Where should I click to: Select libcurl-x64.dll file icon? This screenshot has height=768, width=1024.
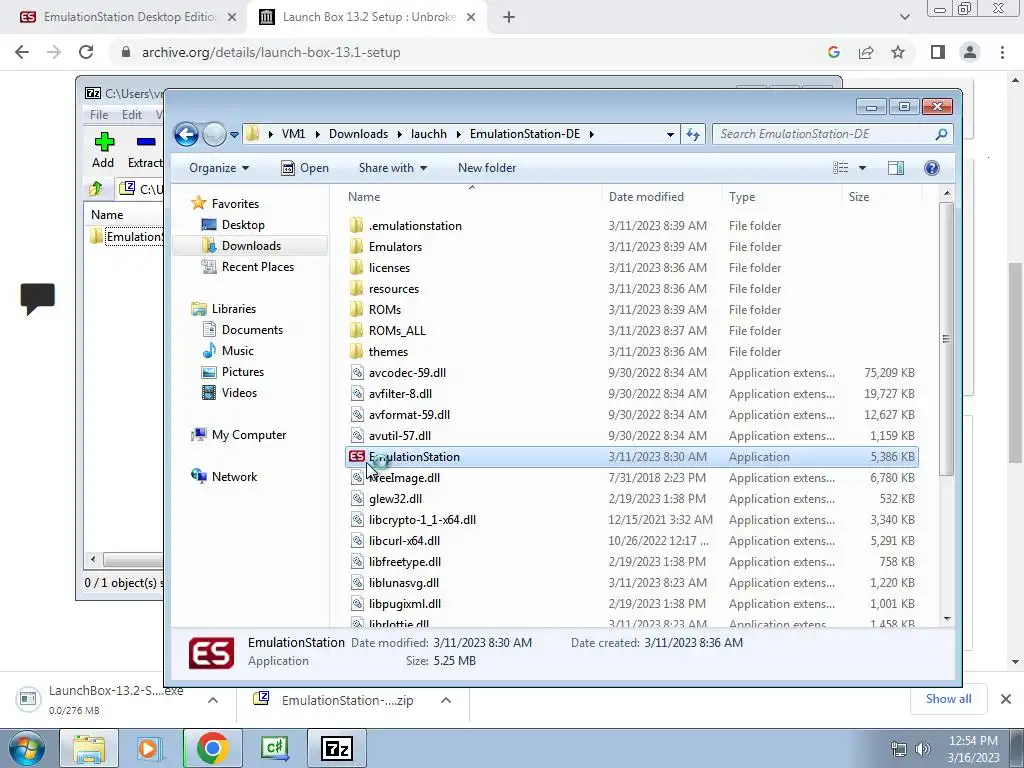[357, 541]
